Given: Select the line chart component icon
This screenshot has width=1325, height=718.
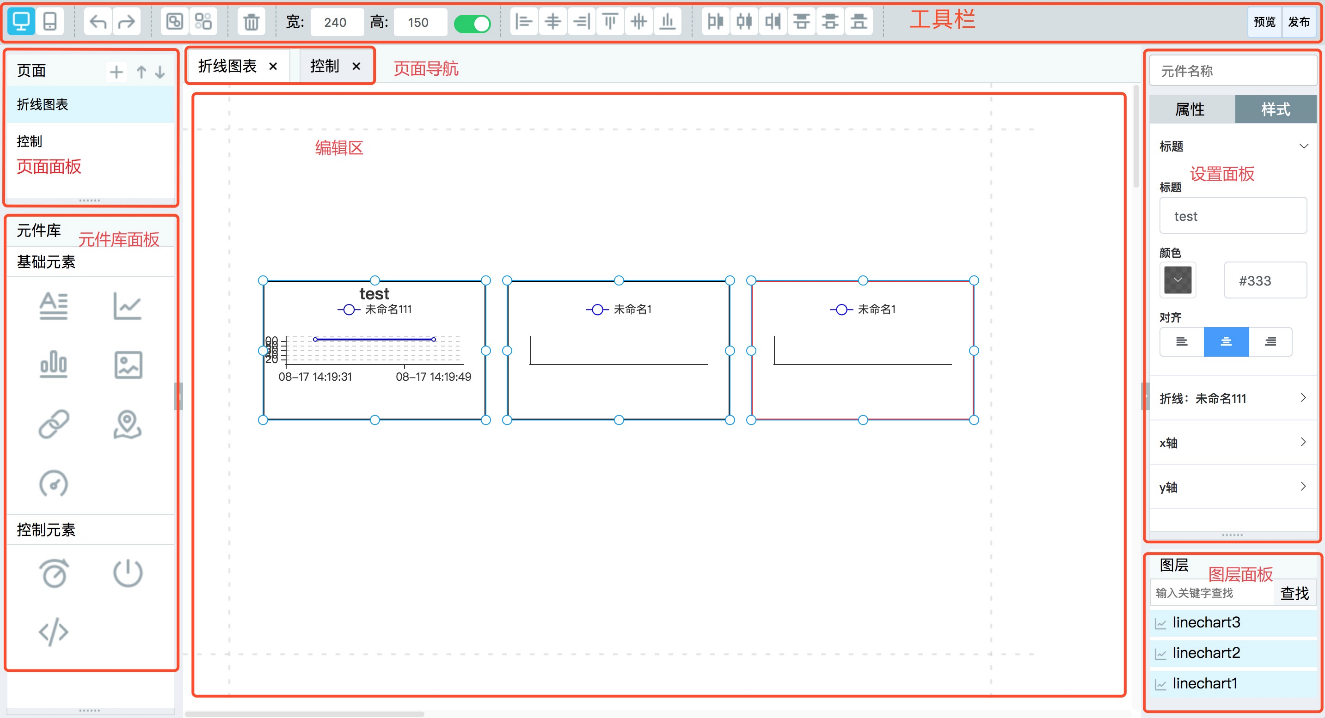Looking at the screenshot, I should [x=127, y=306].
